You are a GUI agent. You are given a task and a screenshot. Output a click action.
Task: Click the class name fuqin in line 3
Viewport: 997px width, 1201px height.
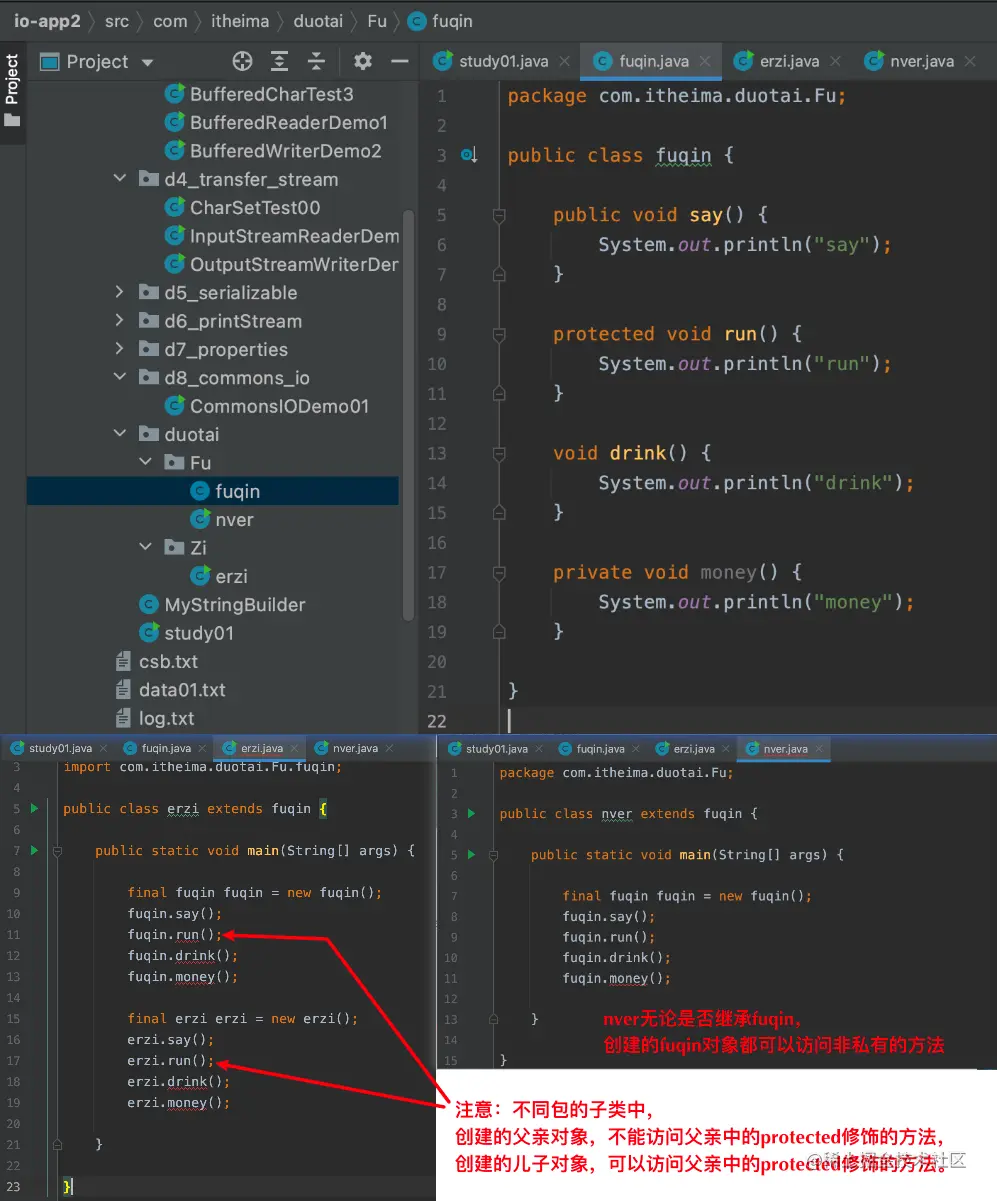(x=684, y=155)
